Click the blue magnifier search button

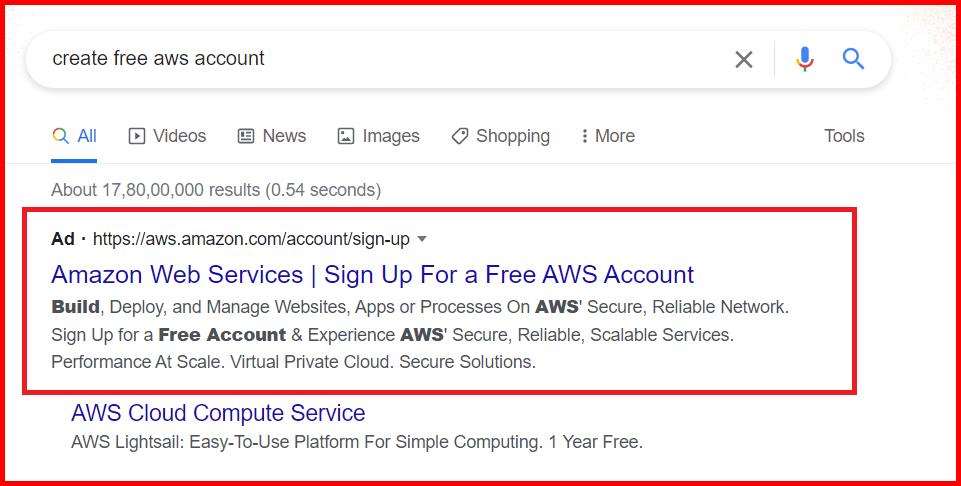point(853,60)
